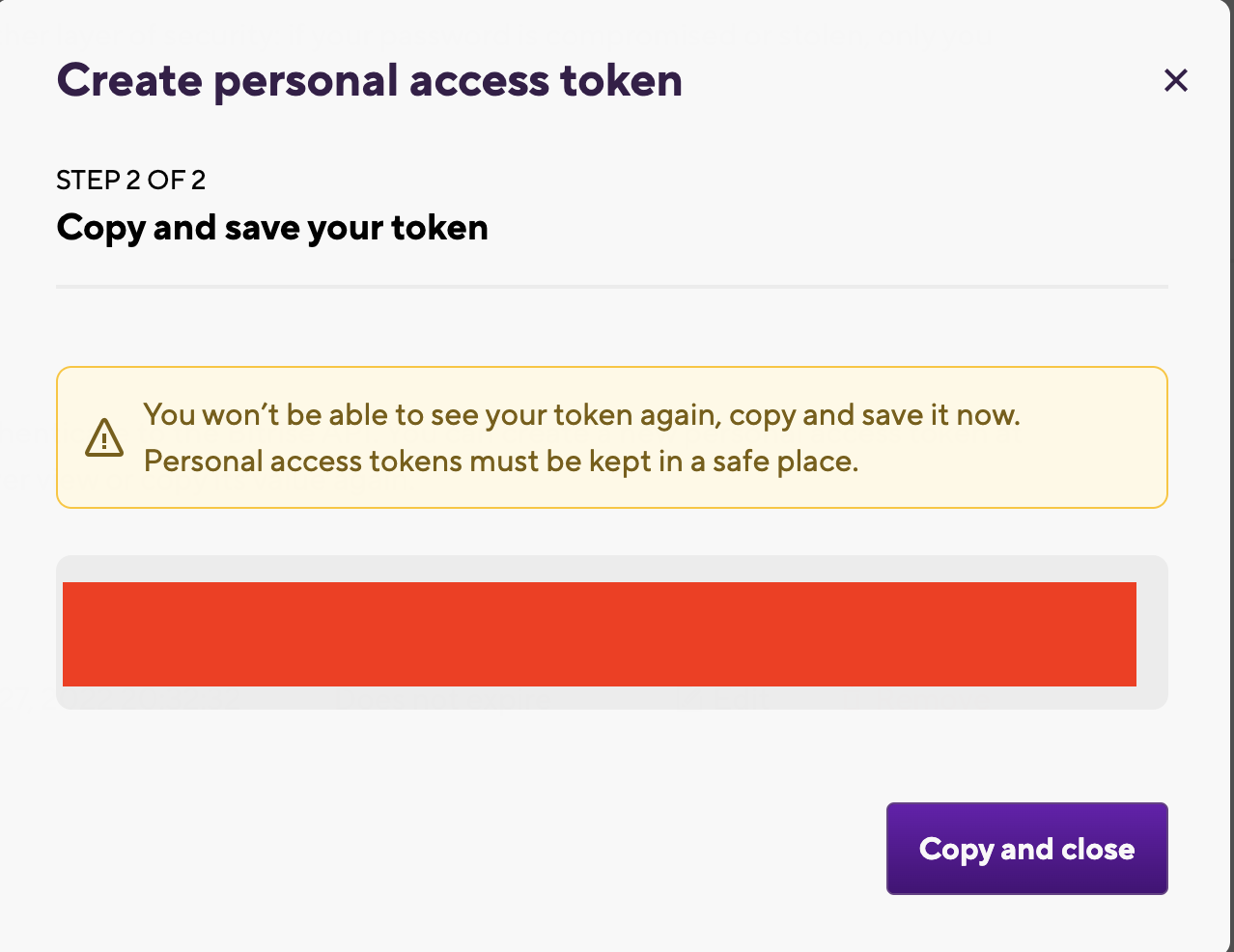Screen dimensions: 1234x952
Task: Close the Create personal access token dialog
Action: (1175, 80)
